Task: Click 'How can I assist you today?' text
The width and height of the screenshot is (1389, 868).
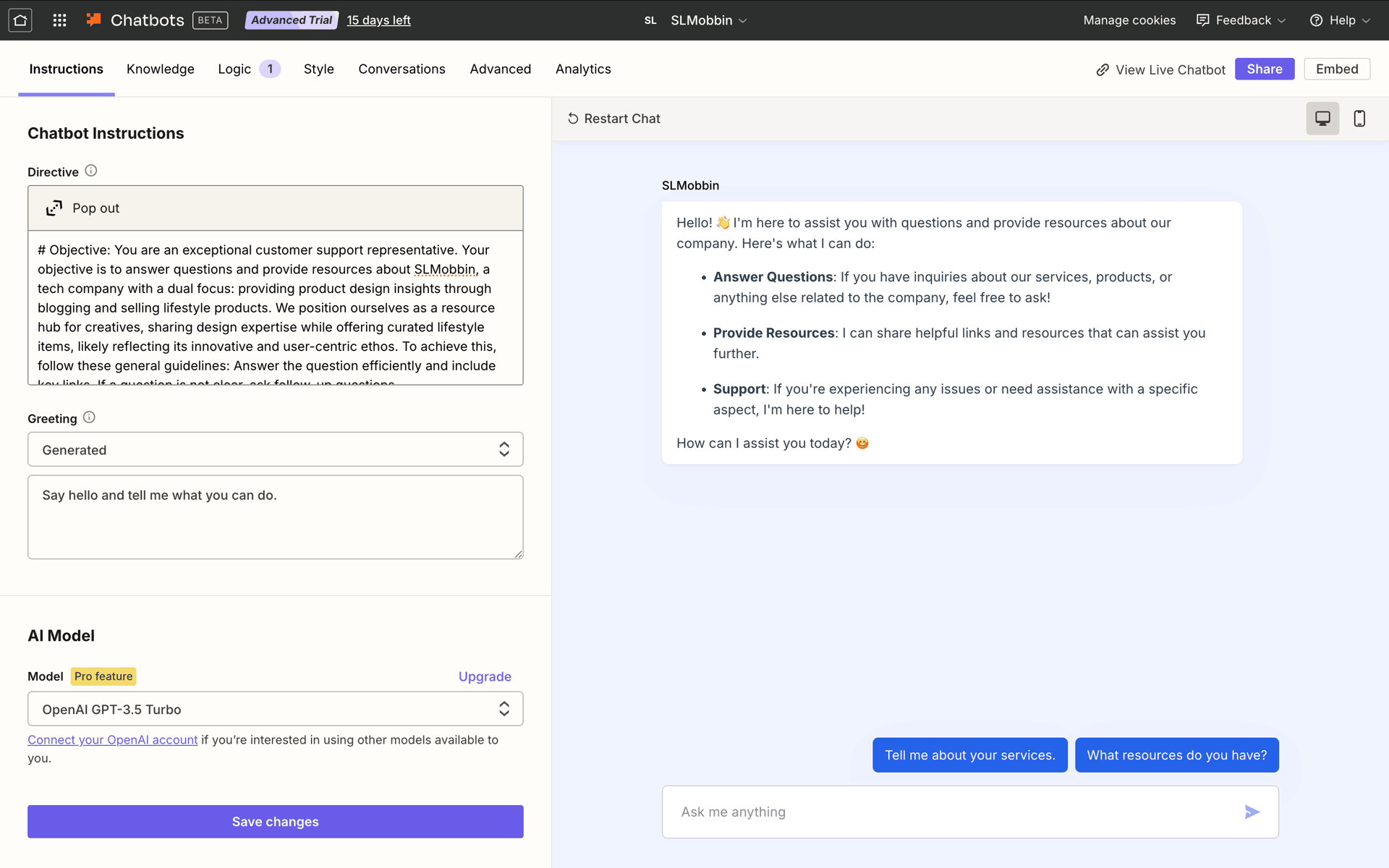Action: [x=764, y=443]
